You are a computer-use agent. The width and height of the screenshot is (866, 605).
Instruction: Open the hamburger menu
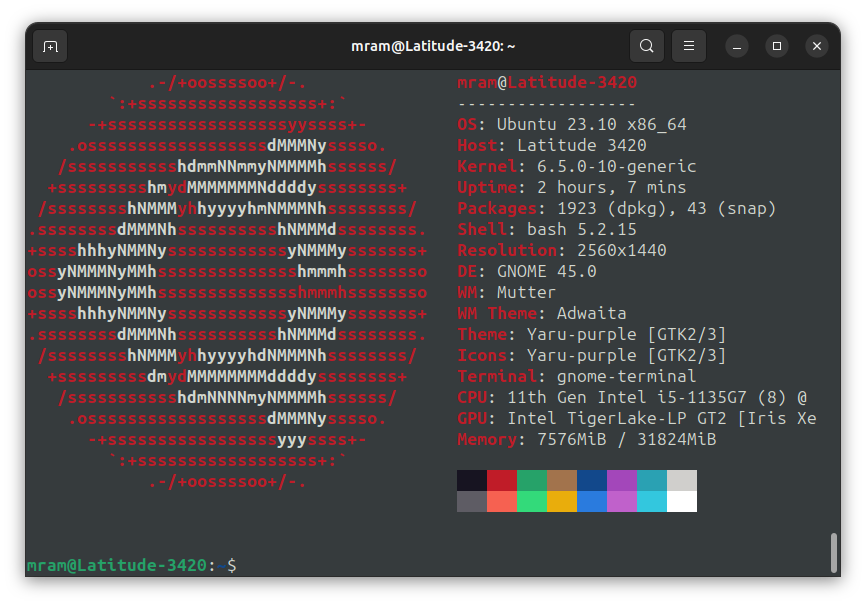tap(689, 46)
